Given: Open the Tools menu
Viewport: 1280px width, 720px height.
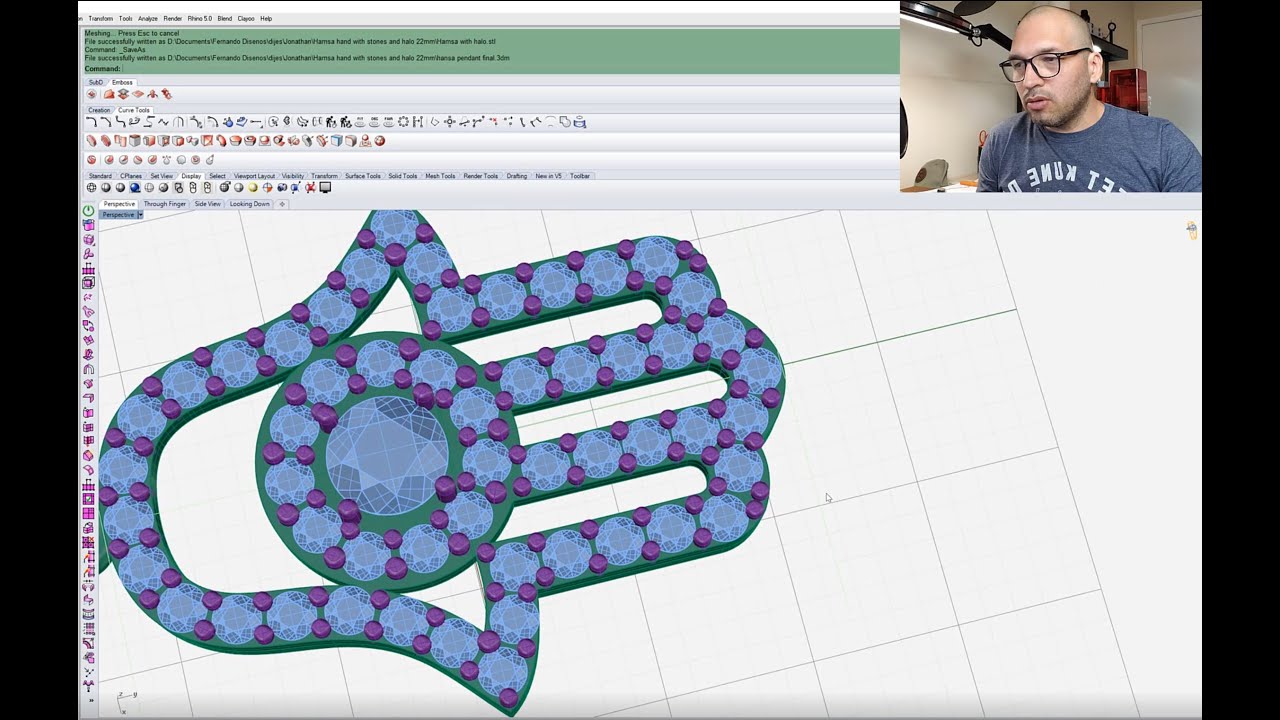Looking at the screenshot, I should tap(125, 18).
